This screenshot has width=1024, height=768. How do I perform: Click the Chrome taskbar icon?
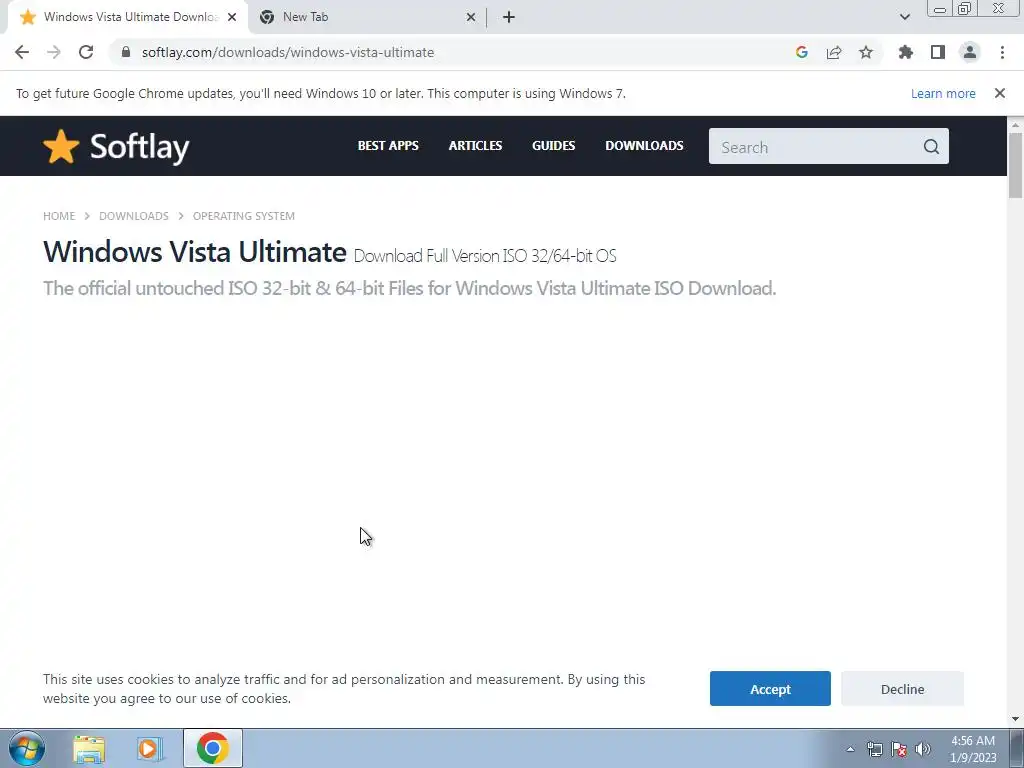tap(212, 748)
